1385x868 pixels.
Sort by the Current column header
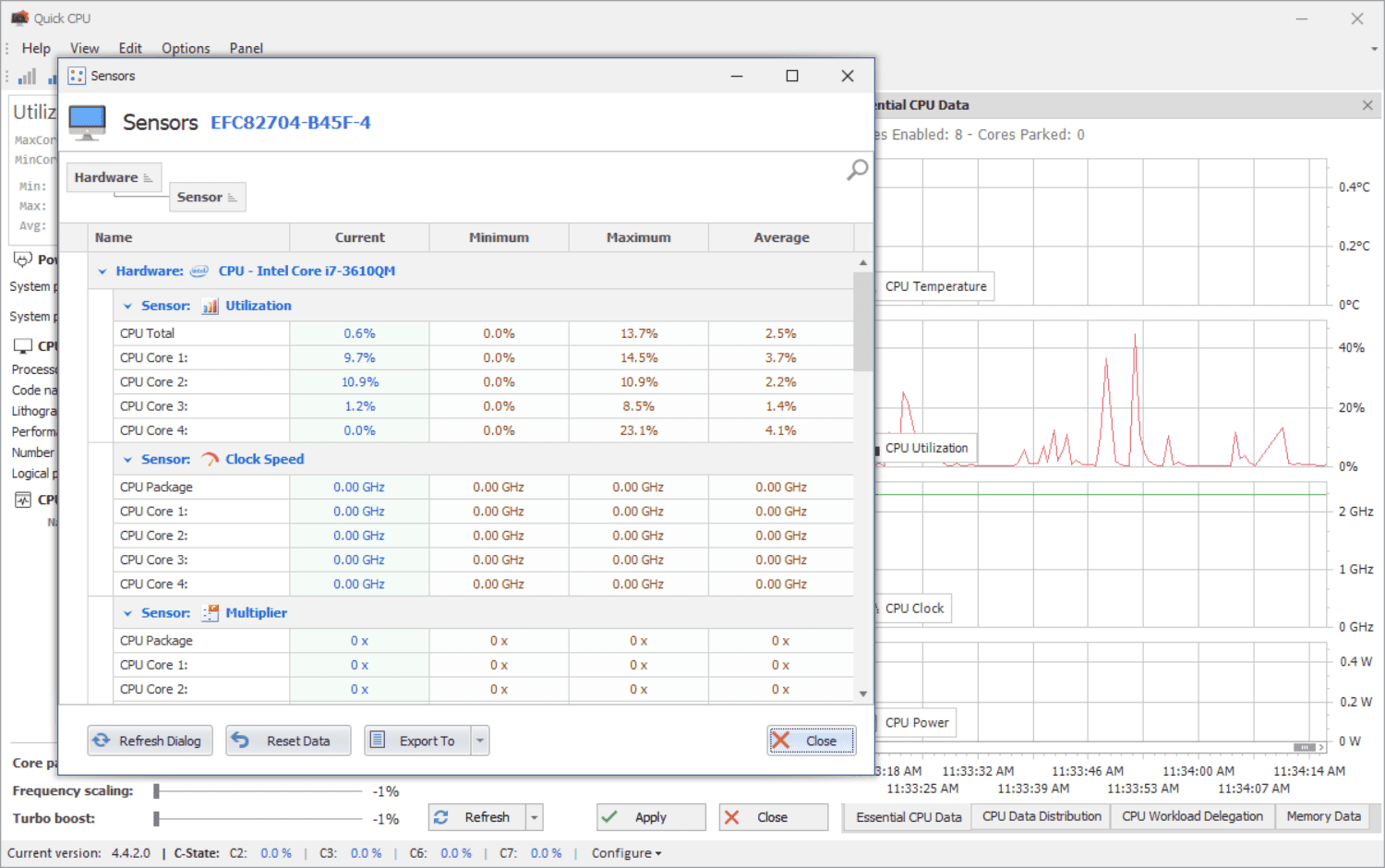point(360,237)
